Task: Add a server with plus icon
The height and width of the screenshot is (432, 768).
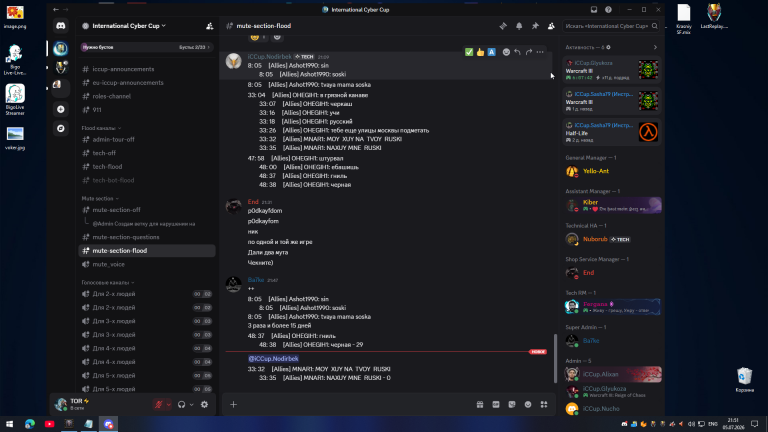Action: pyautogui.click(x=61, y=109)
